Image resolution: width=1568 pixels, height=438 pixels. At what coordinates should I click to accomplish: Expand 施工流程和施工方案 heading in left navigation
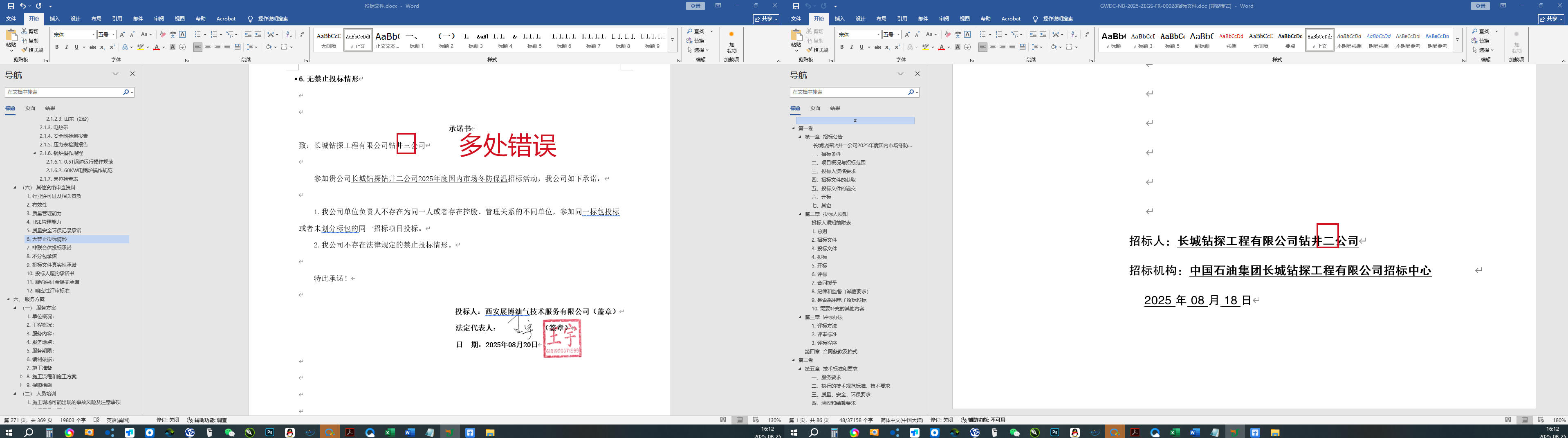[21, 377]
